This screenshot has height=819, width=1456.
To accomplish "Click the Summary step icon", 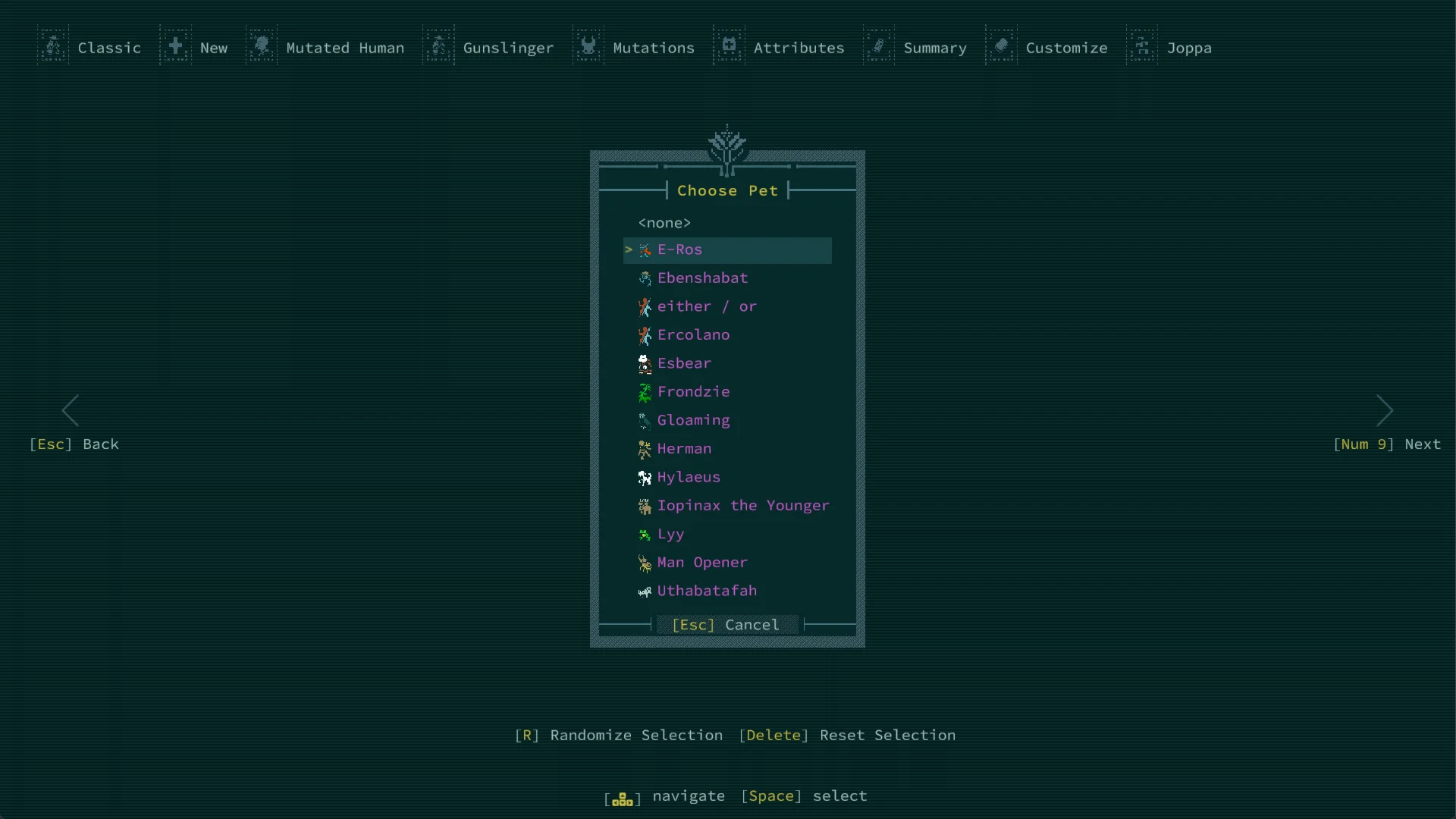I will pyautogui.click(x=879, y=47).
